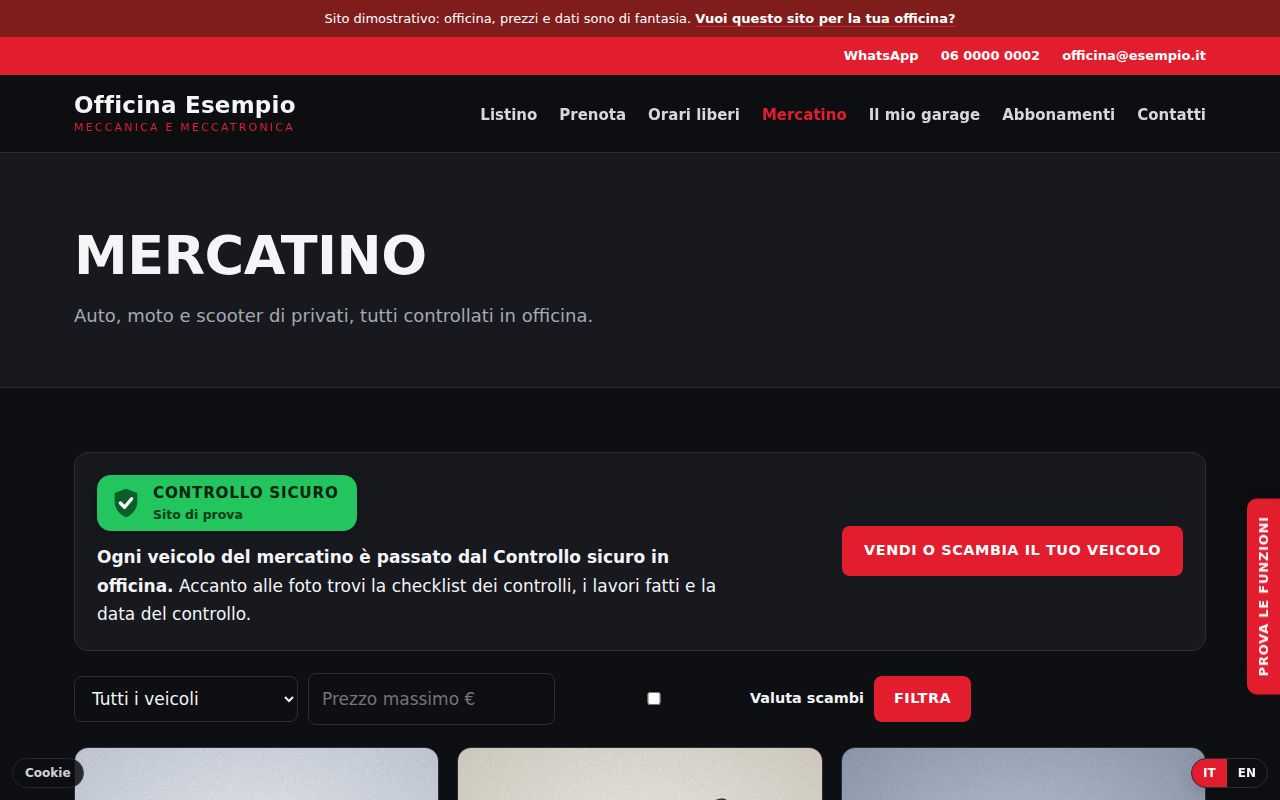Image resolution: width=1280 pixels, height=800 pixels.
Task: Open the Listino menu item
Action: [508, 114]
